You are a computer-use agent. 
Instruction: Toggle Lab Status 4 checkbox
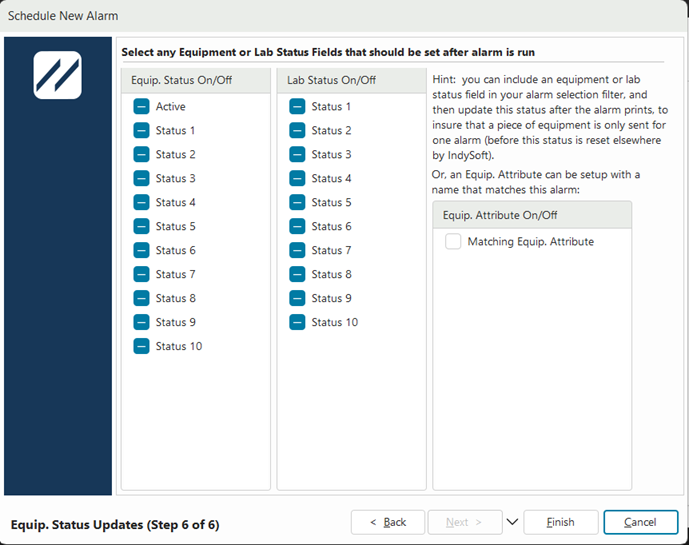coord(297,178)
